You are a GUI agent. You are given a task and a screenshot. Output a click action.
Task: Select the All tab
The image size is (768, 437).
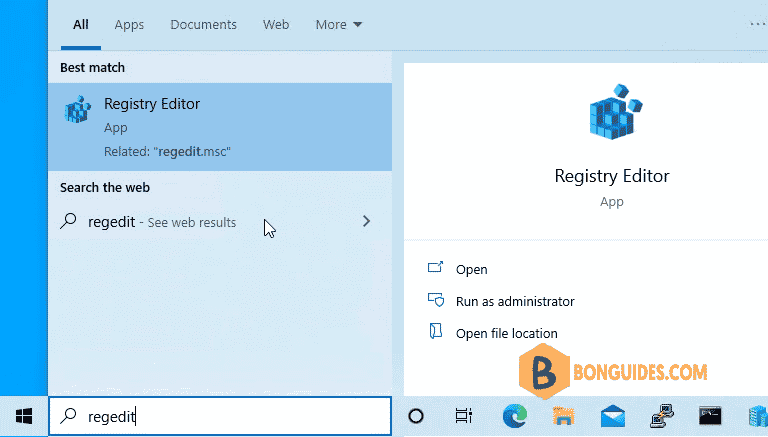pos(81,24)
